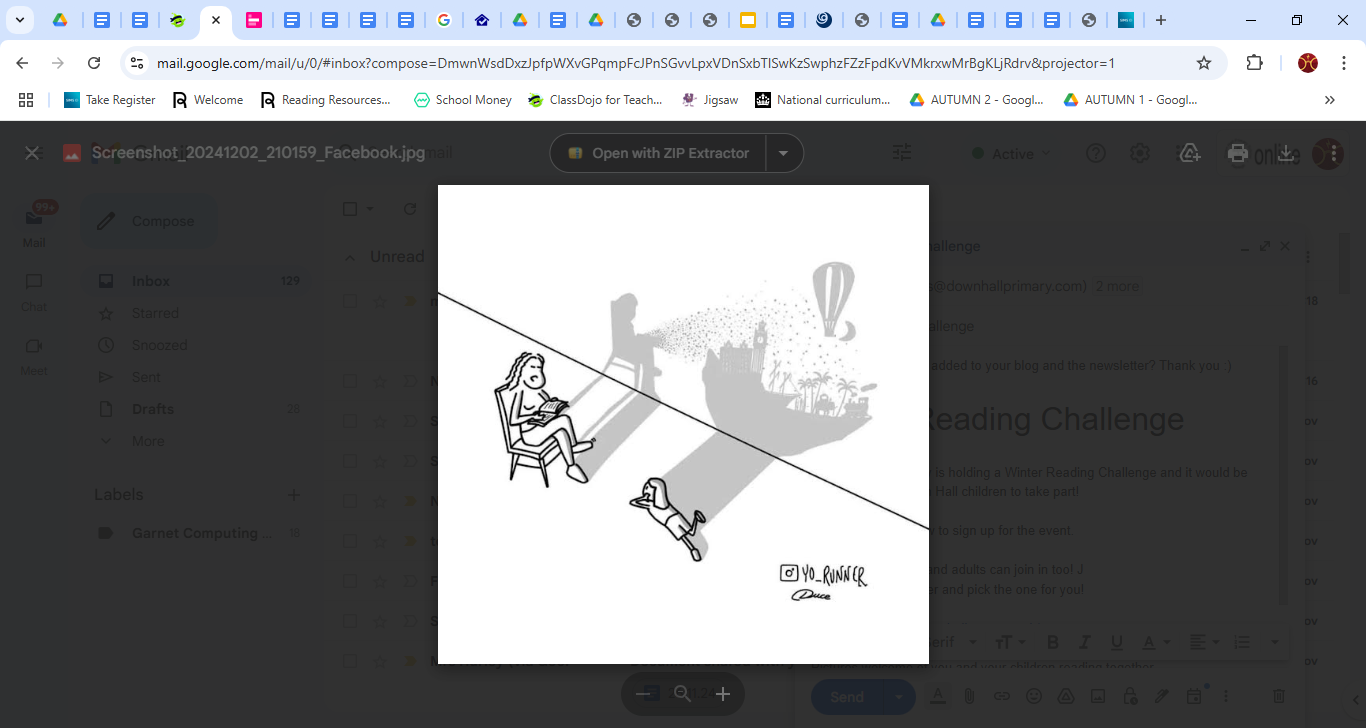Go forward in the browser
The image size is (1366, 728).
(x=58, y=63)
